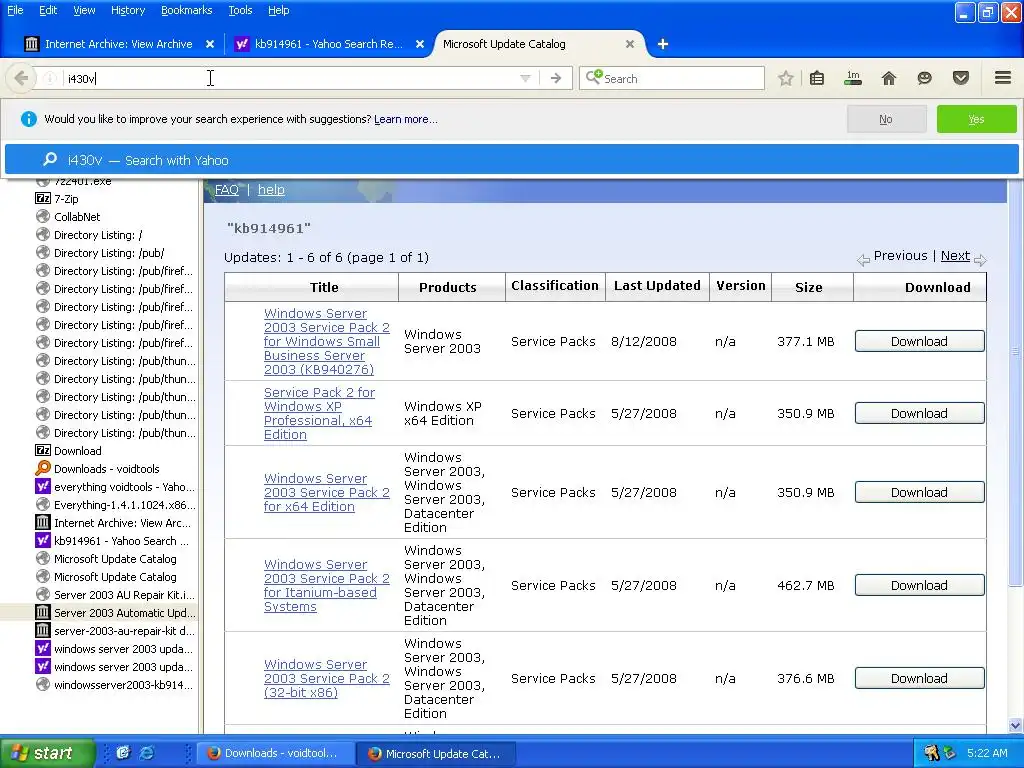
Task: Open 'Everything-1.4.1.1024.x86...' history entry
Action: [125, 505]
